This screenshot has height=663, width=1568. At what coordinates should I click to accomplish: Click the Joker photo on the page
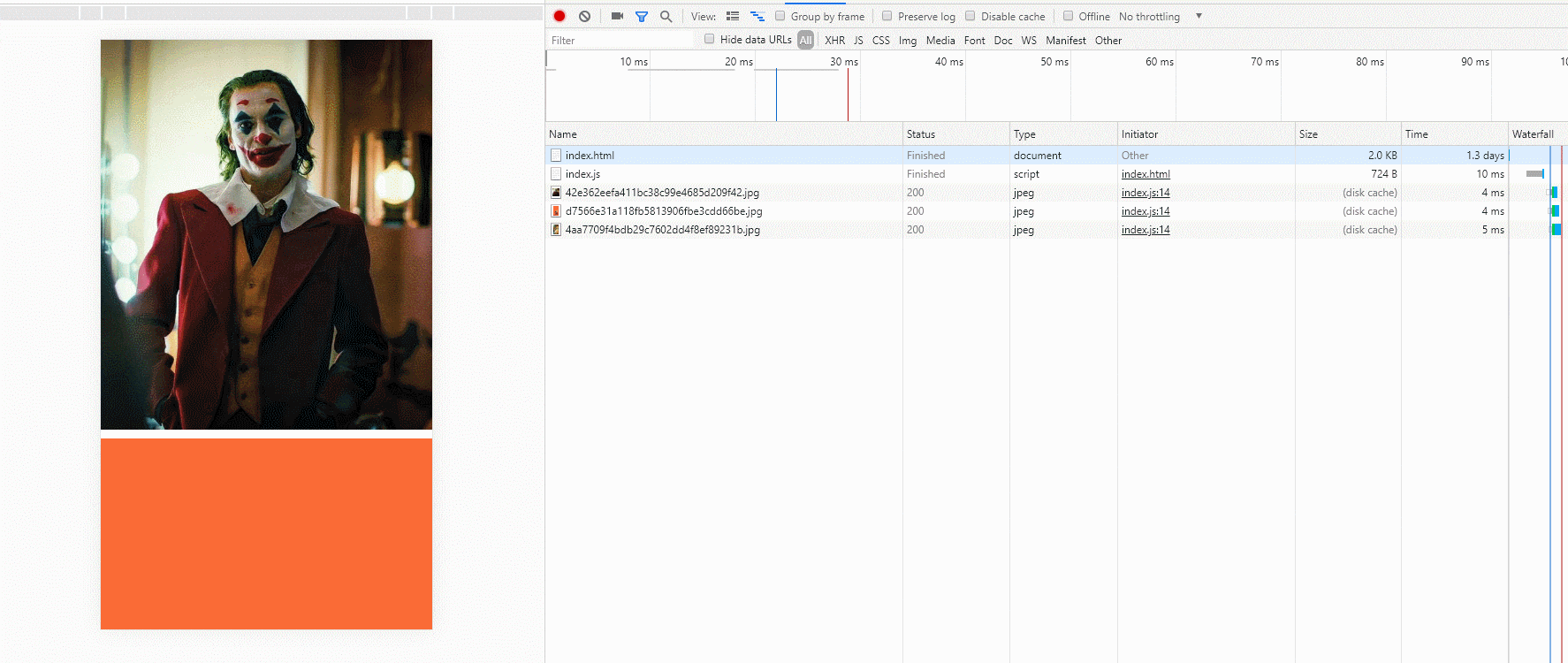266,234
